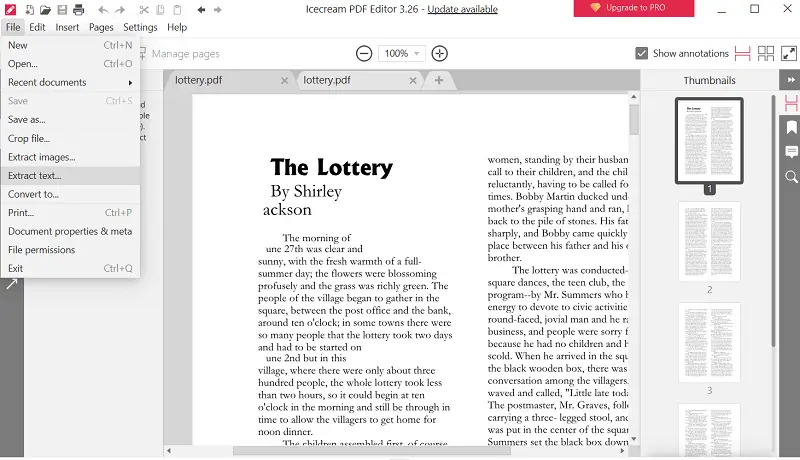Choose Exit from the File menu
This screenshot has height=460, width=800.
click(x=70, y=268)
